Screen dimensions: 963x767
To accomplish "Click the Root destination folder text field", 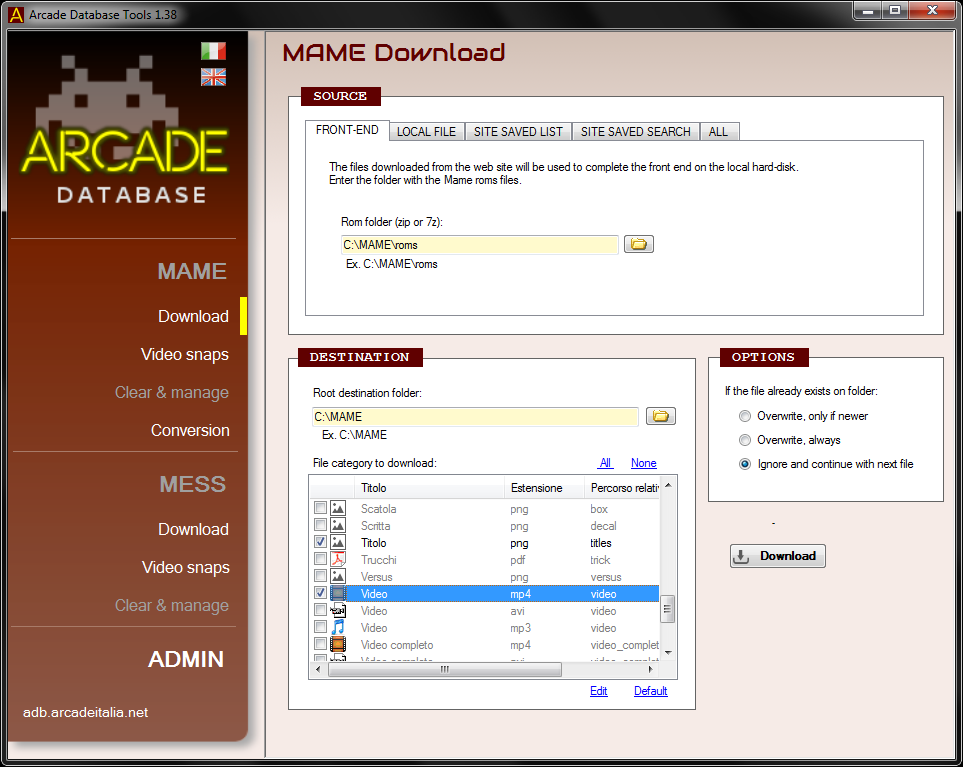I will tap(475, 417).
